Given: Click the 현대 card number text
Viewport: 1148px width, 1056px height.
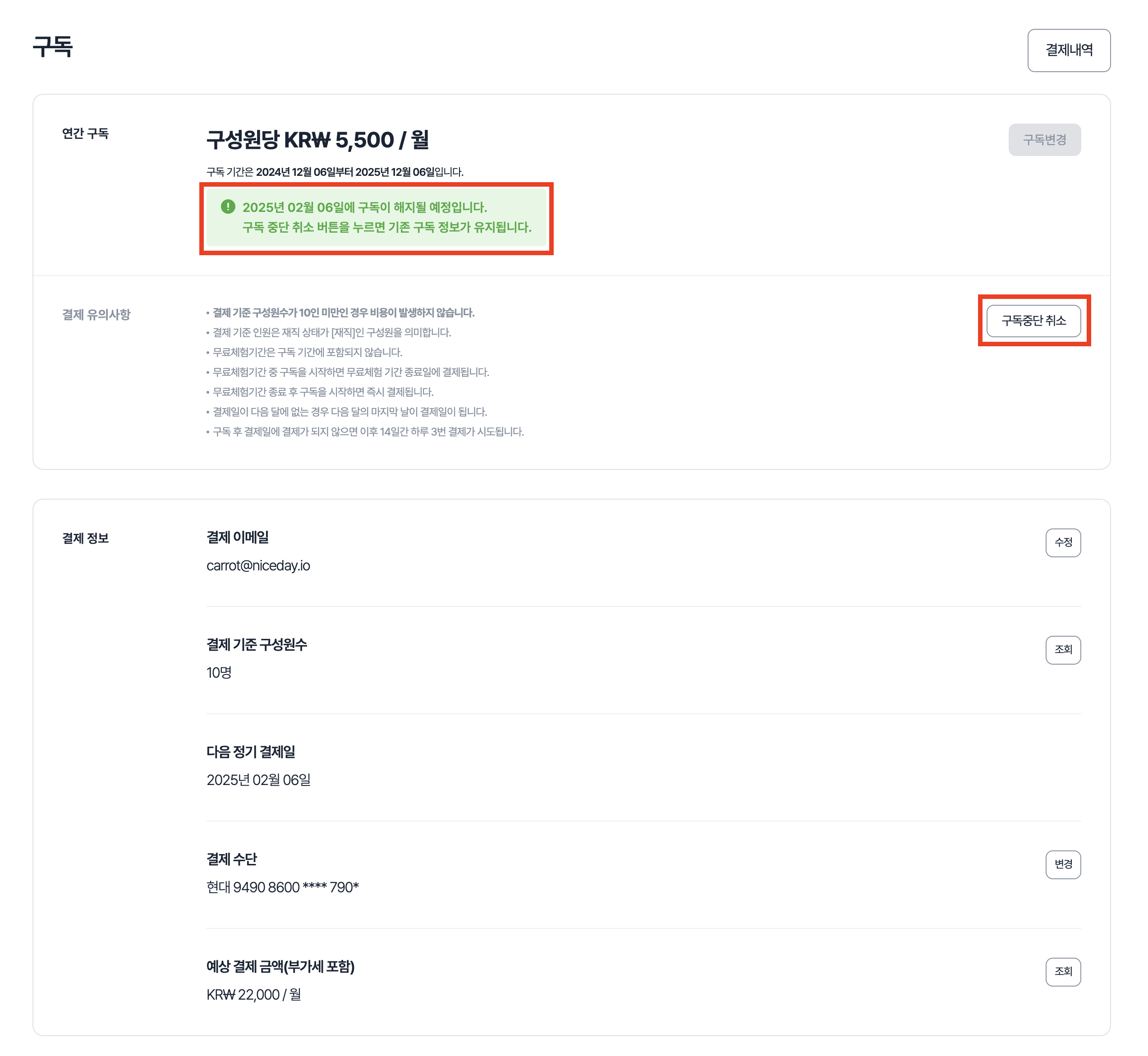Looking at the screenshot, I should pos(282,887).
